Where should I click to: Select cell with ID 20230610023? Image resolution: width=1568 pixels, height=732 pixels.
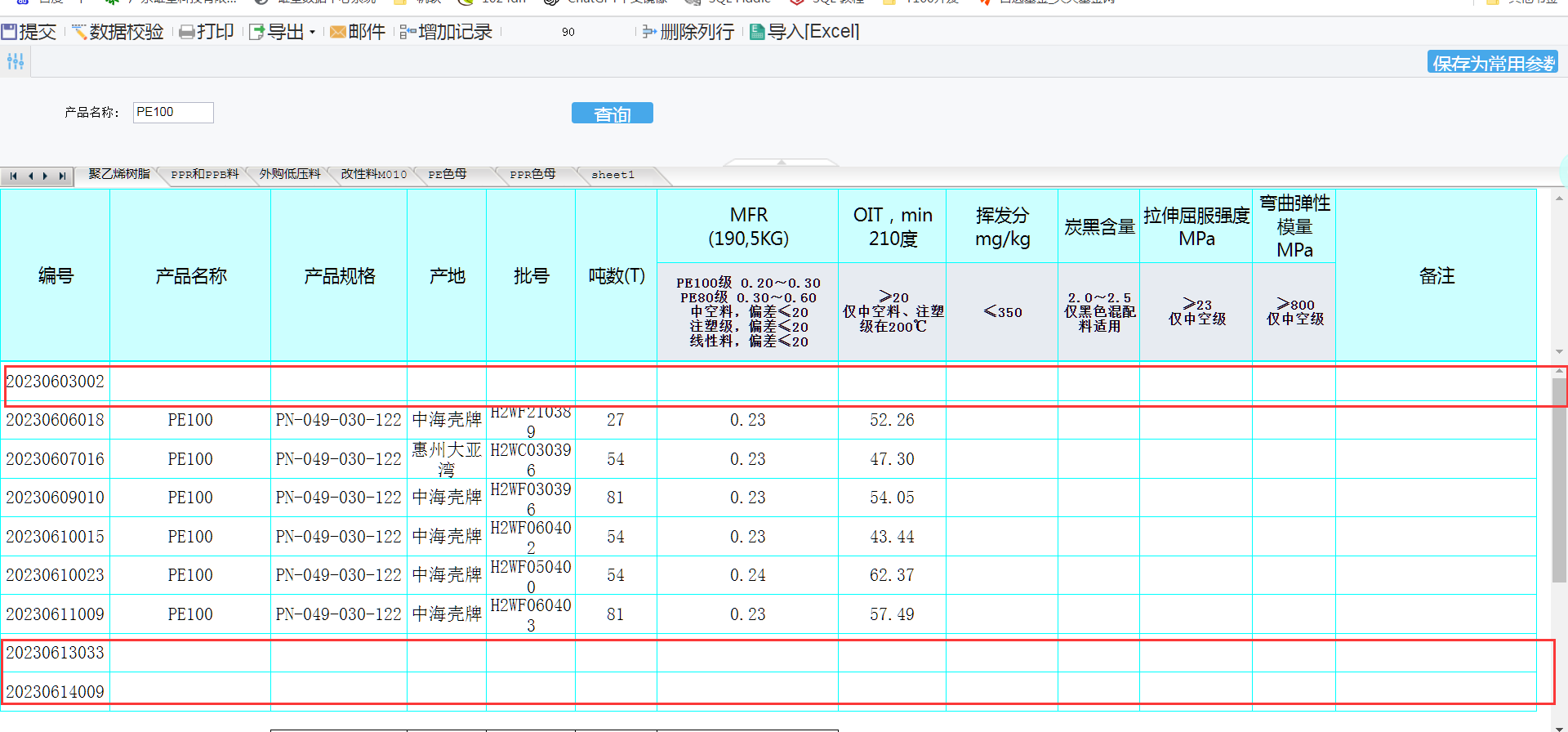[x=56, y=575]
